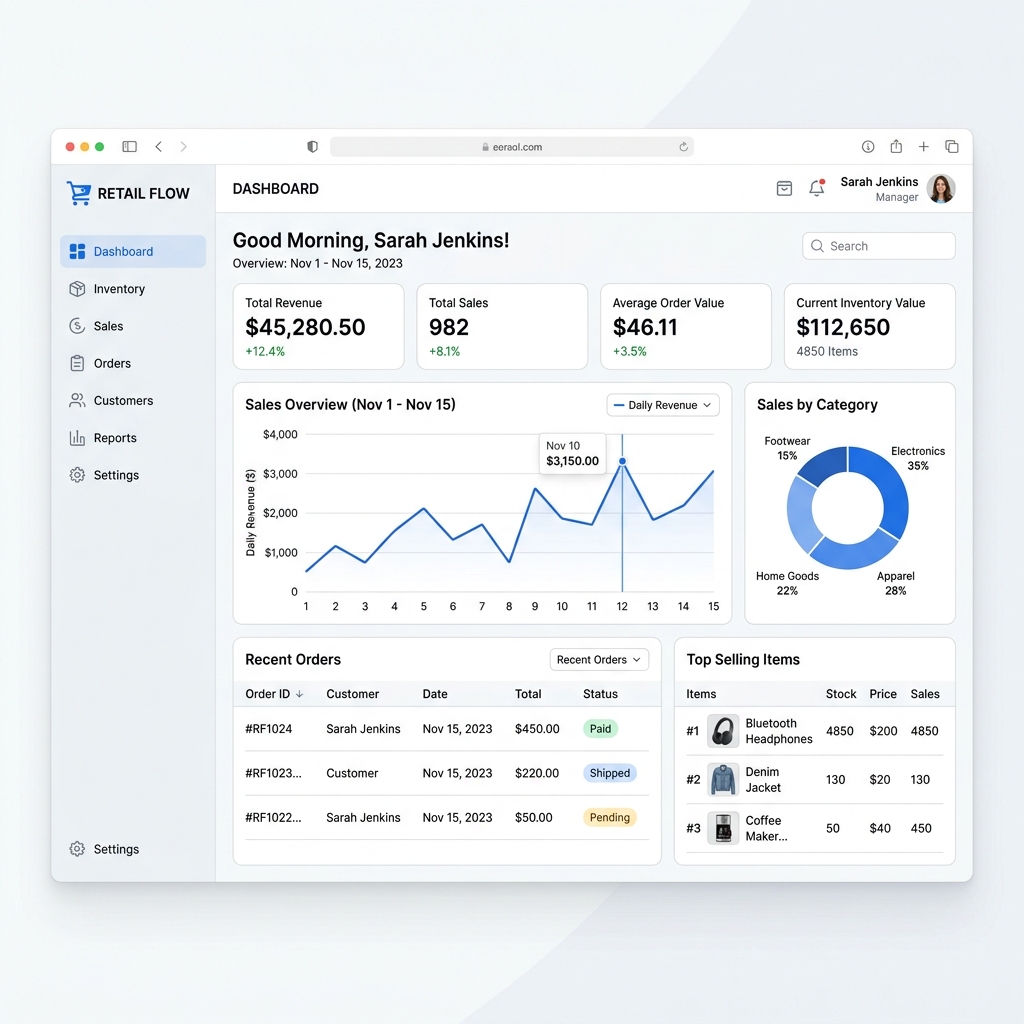This screenshot has width=1024, height=1024.
Task: Click the highlighted Nov 10 chart data point
Action: coord(622,461)
